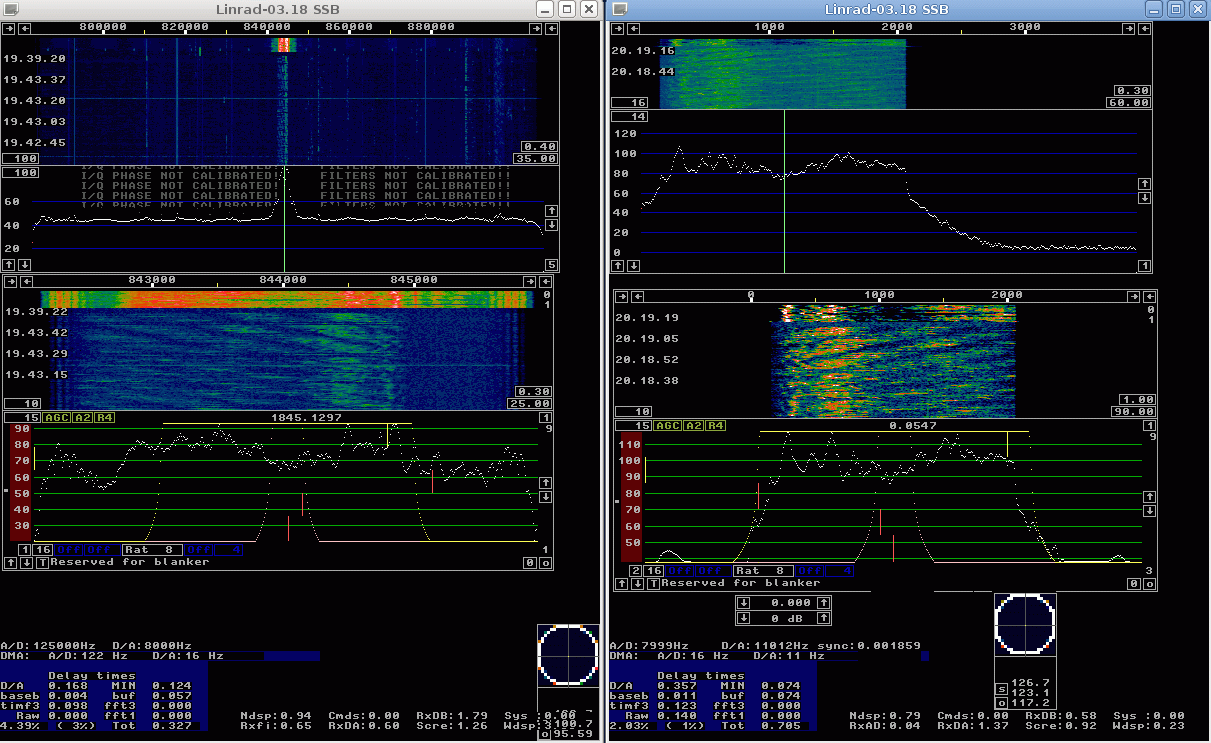Click the polarization circle in right window
The width and height of the screenshot is (1211, 743).
click(1025, 624)
